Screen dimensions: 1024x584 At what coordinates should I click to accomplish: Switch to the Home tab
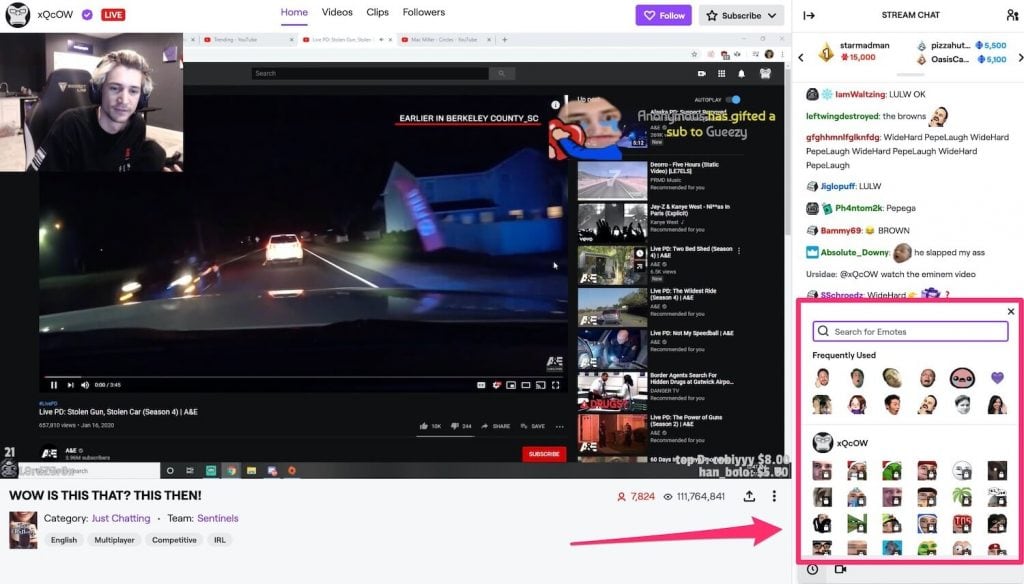pyautogui.click(x=294, y=12)
